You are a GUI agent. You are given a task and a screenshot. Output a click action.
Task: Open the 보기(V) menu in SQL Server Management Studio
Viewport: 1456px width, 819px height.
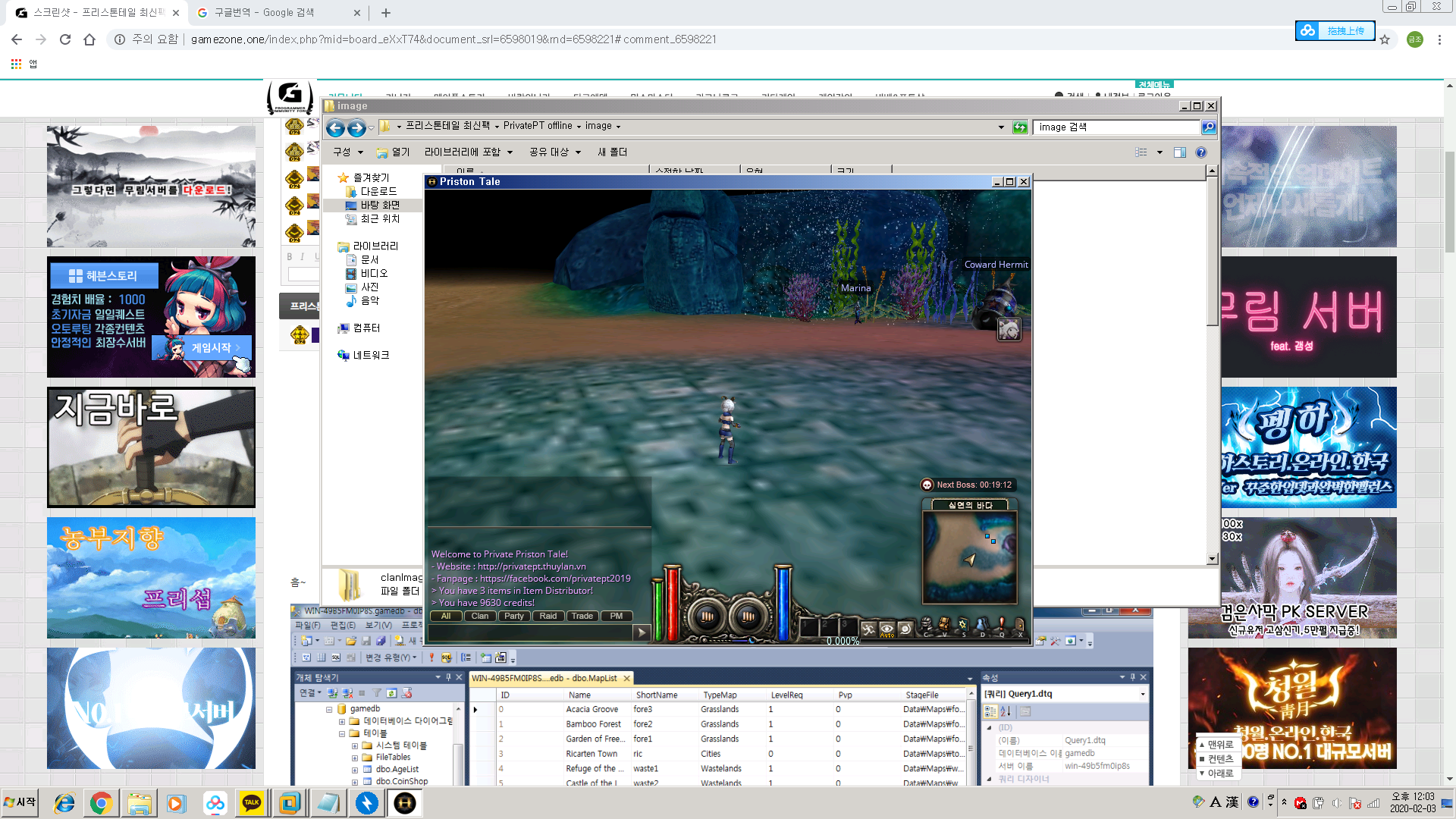378,626
